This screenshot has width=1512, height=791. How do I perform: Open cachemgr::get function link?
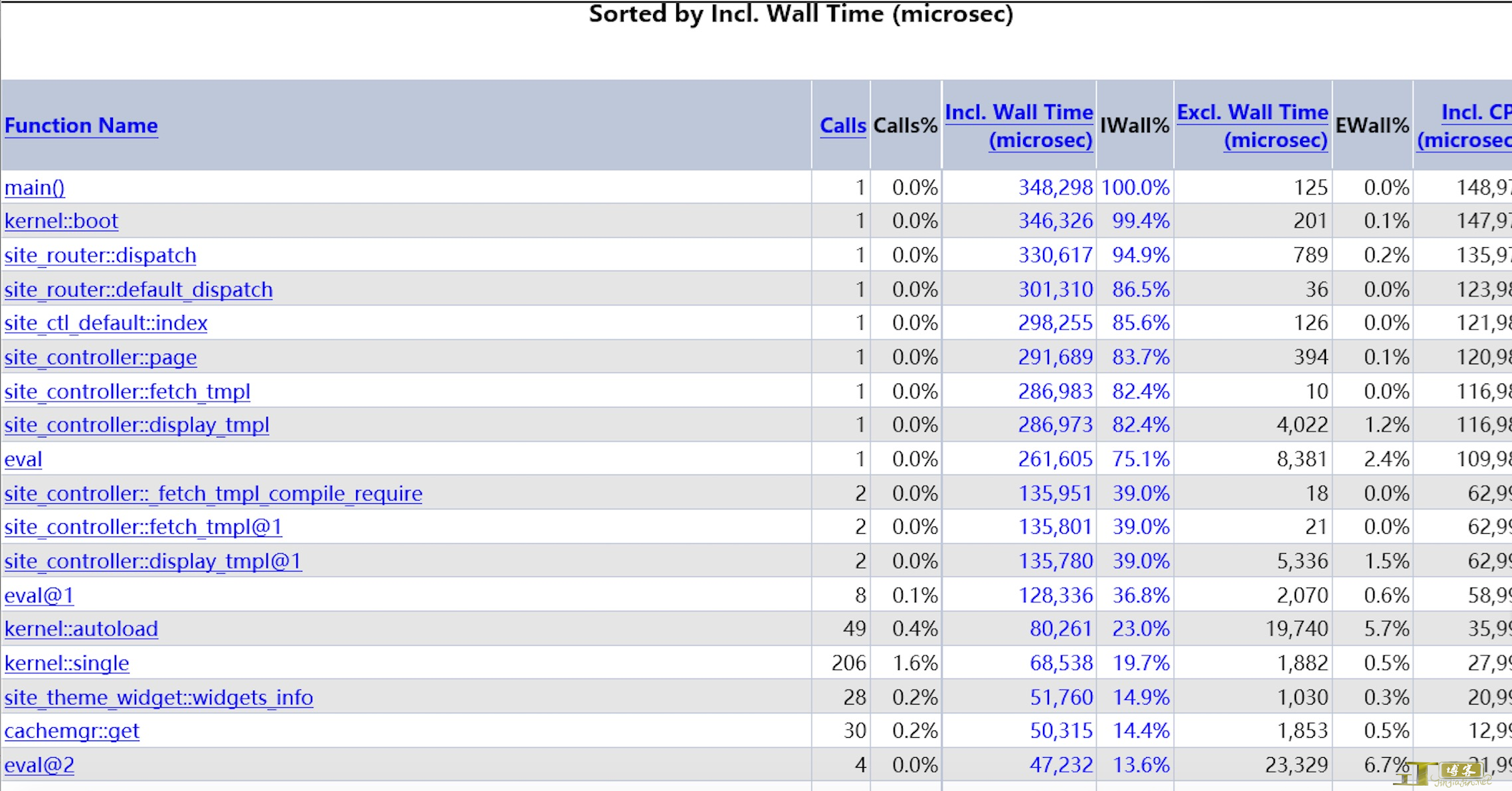point(72,732)
